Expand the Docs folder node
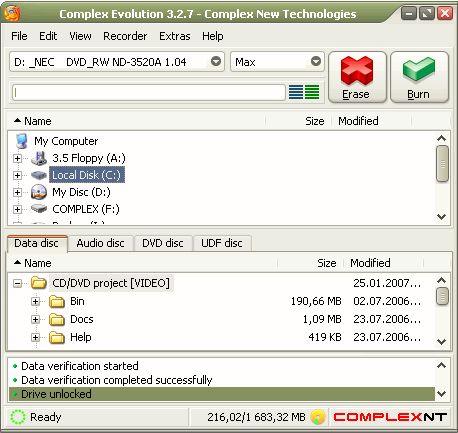Screen dimensions: 458x433 point(35,319)
